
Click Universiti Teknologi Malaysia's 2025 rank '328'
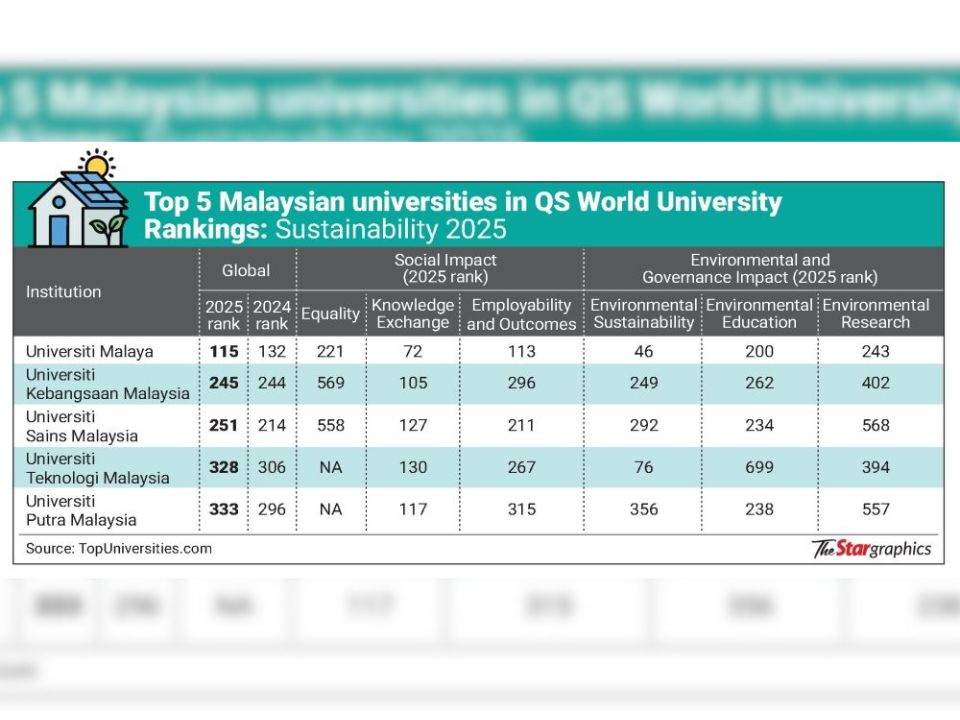[x=223, y=468]
